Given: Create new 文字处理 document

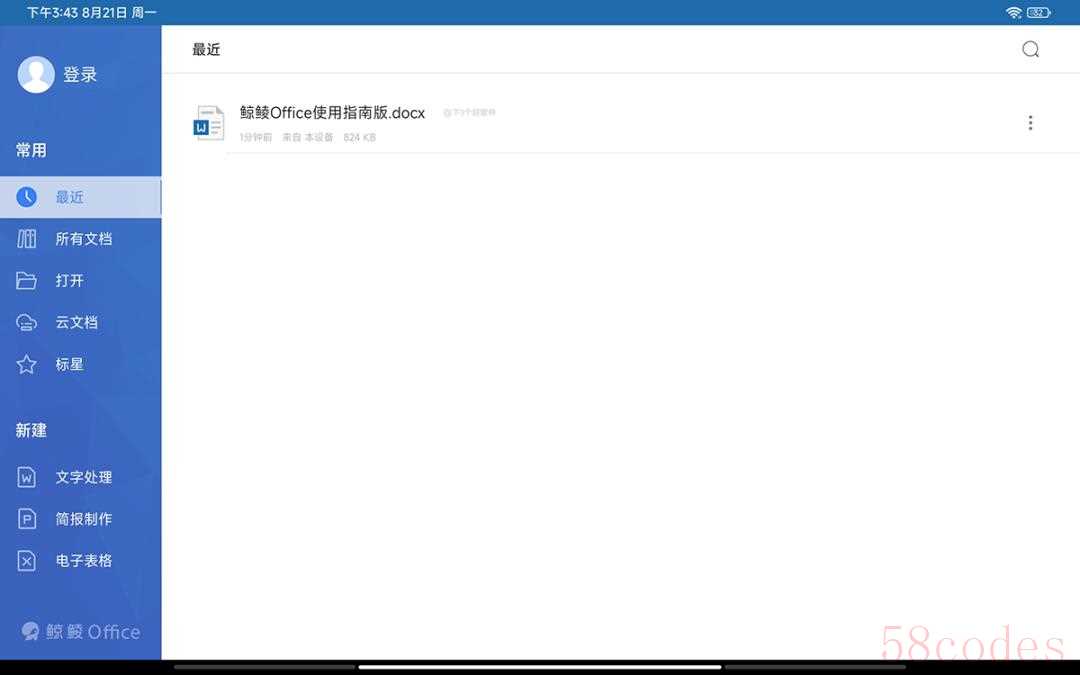Looking at the screenshot, I should pyautogui.click(x=81, y=477).
